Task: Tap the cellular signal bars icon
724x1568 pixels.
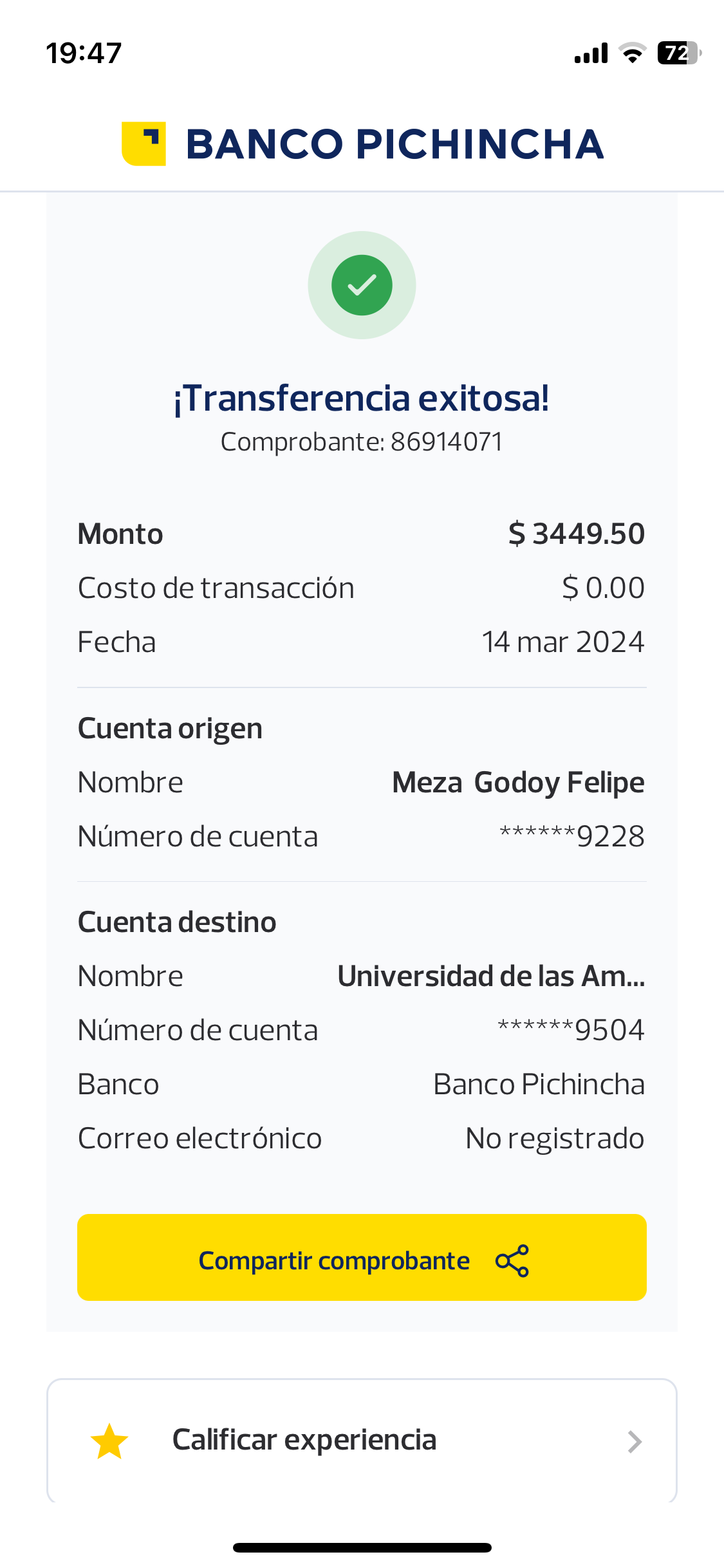Action: coord(591,53)
